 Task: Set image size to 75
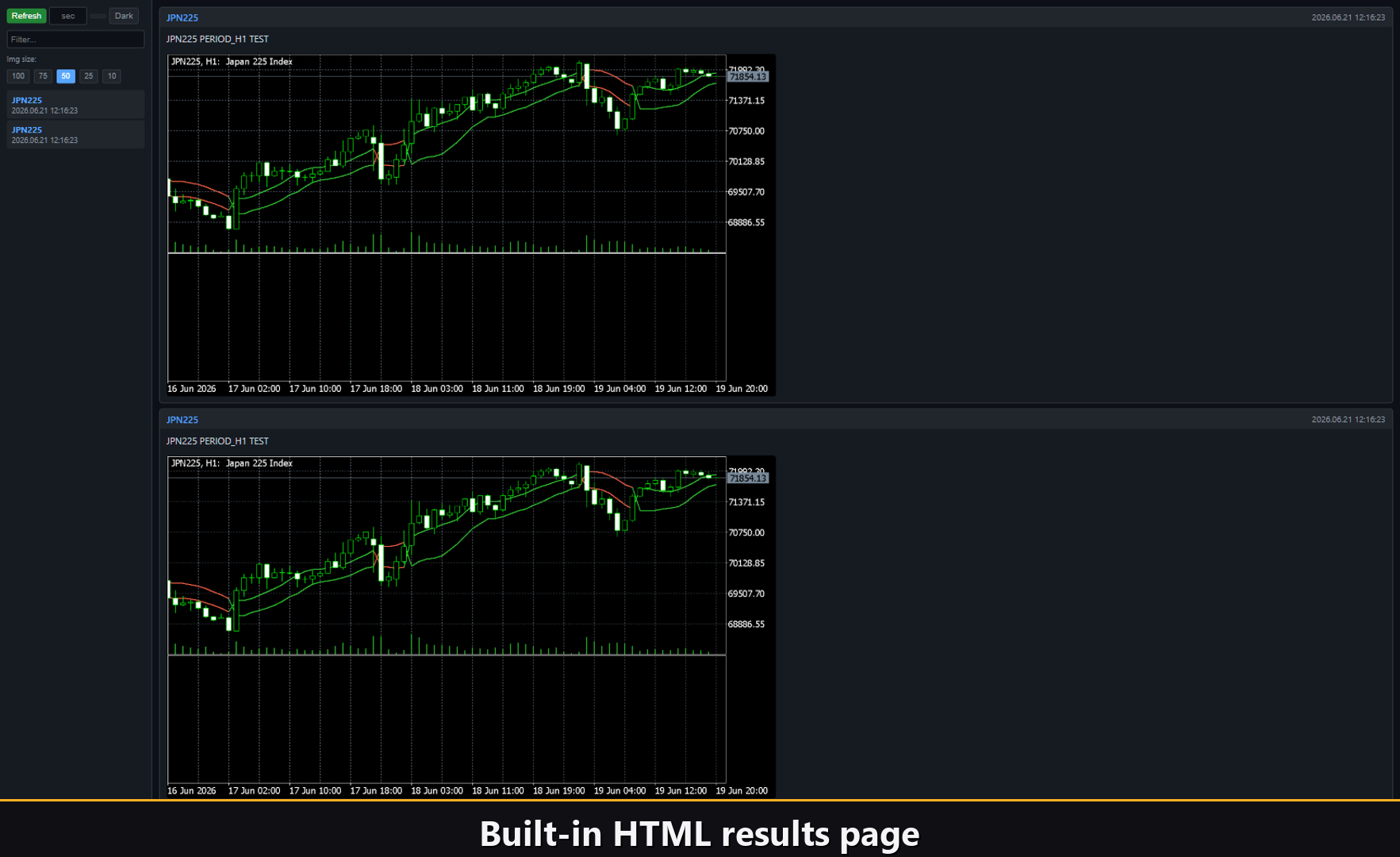tap(43, 76)
